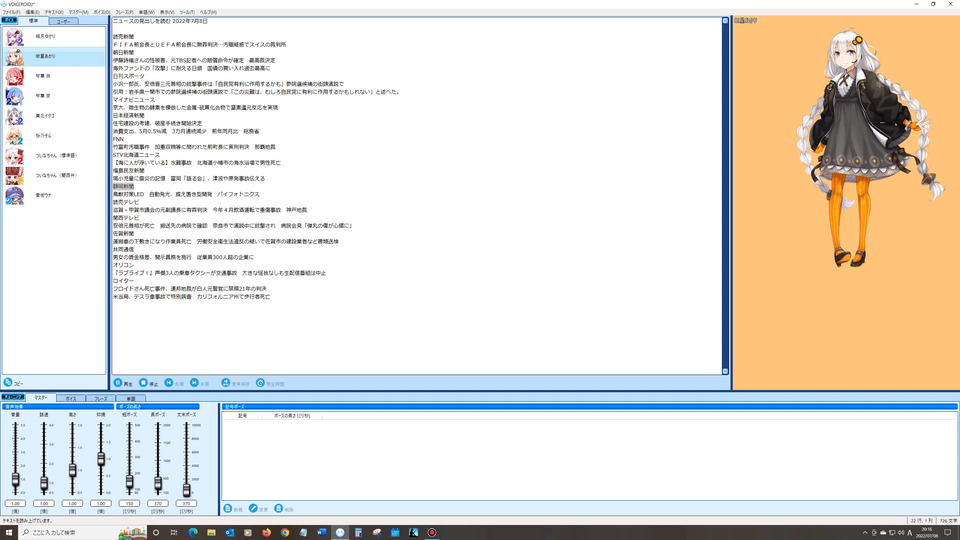The width and height of the screenshot is (960, 540).
Task: Click the 音量 value input box
Action: click(15, 503)
